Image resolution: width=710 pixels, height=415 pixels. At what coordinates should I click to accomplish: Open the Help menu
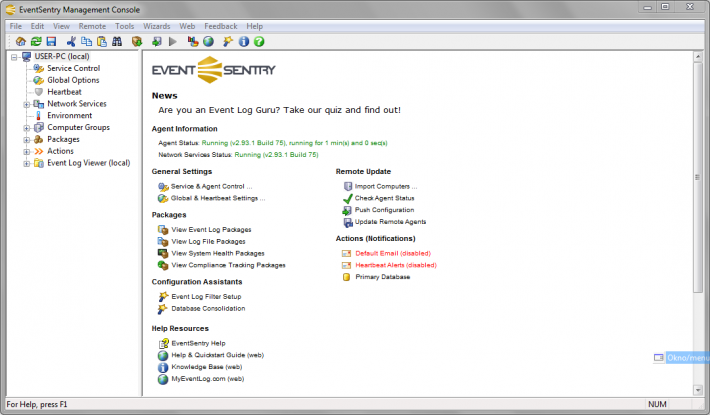point(254,26)
